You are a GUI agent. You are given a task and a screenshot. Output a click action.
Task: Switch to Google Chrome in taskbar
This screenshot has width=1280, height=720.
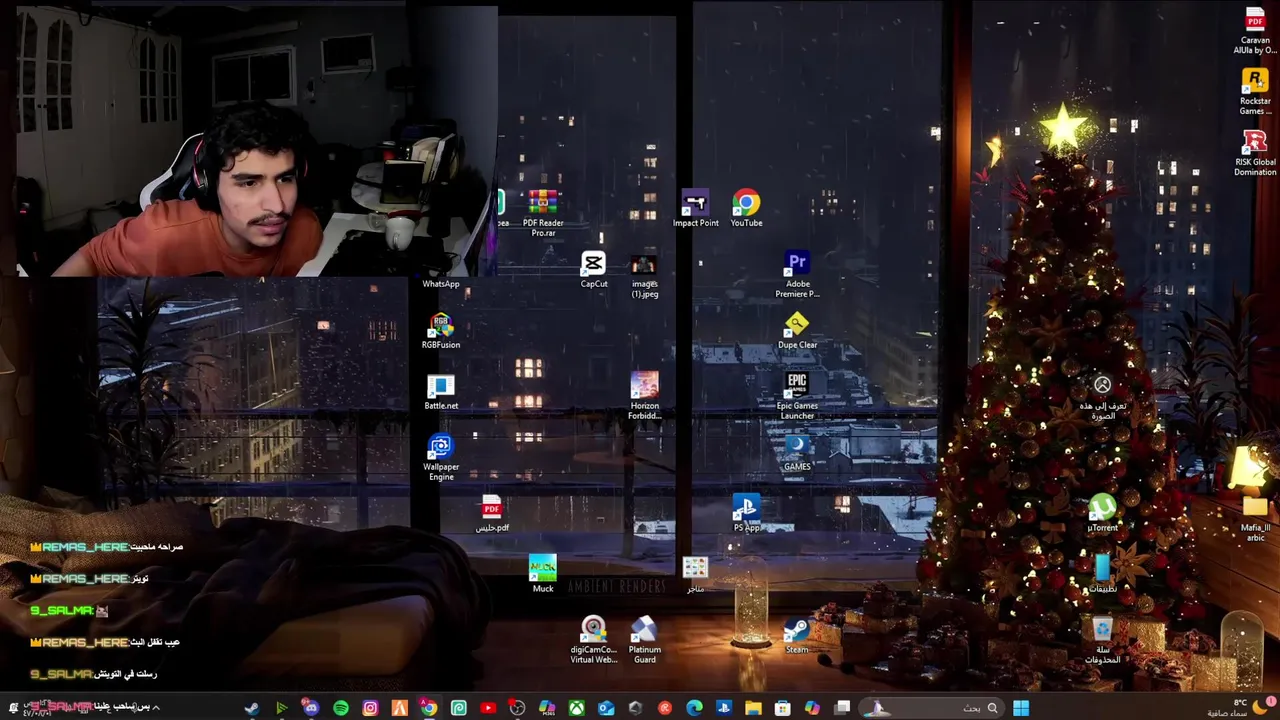click(x=428, y=708)
